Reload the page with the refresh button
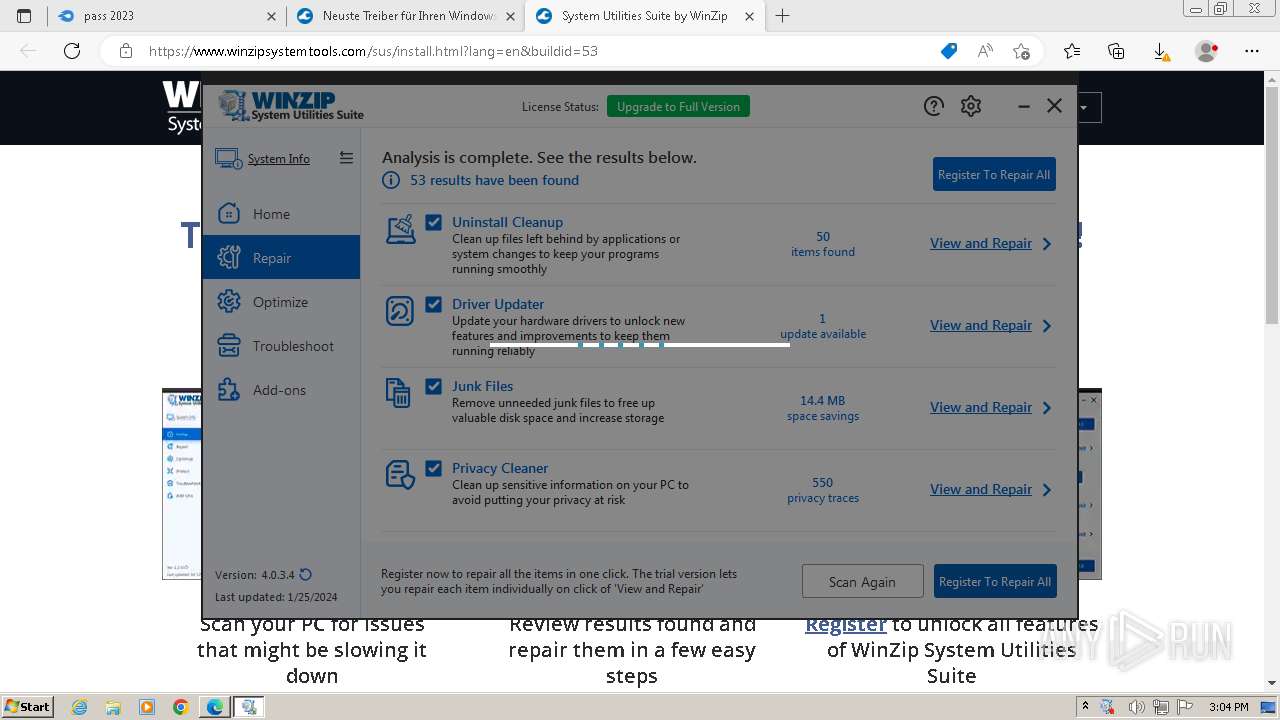The width and height of the screenshot is (1280, 720). pyautogui.click(x=72, y=51)
